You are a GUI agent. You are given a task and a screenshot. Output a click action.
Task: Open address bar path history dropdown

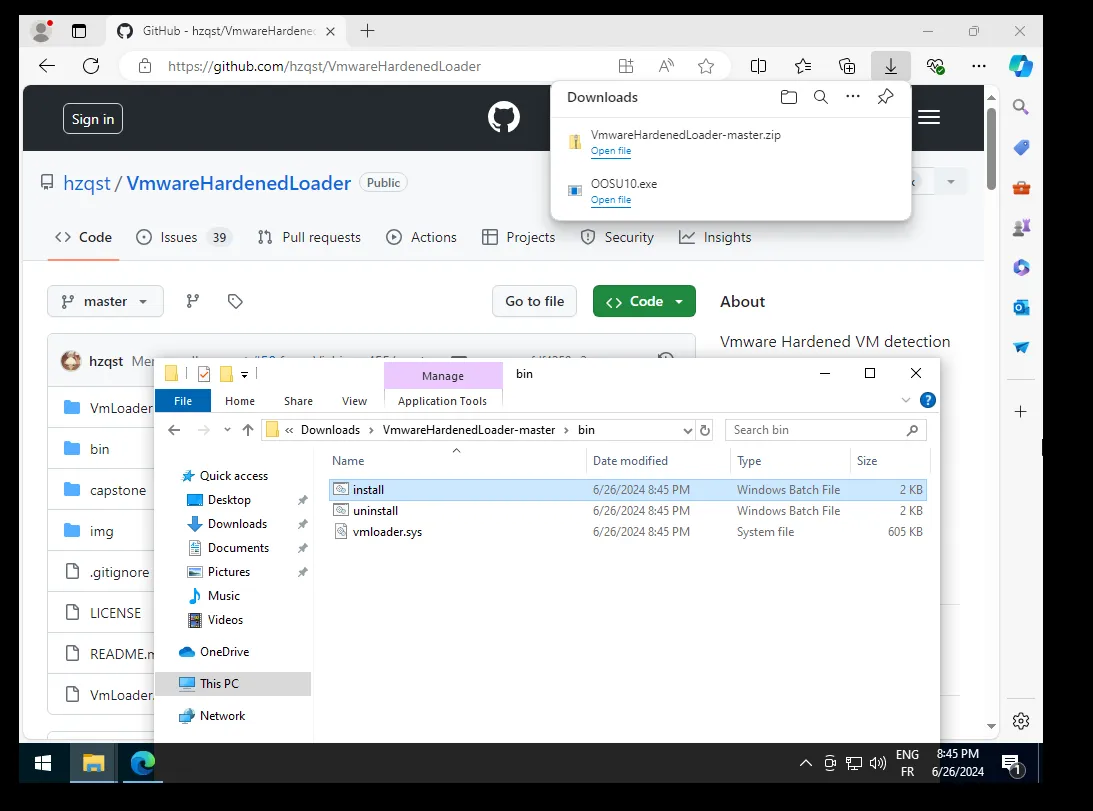point(687,430)
